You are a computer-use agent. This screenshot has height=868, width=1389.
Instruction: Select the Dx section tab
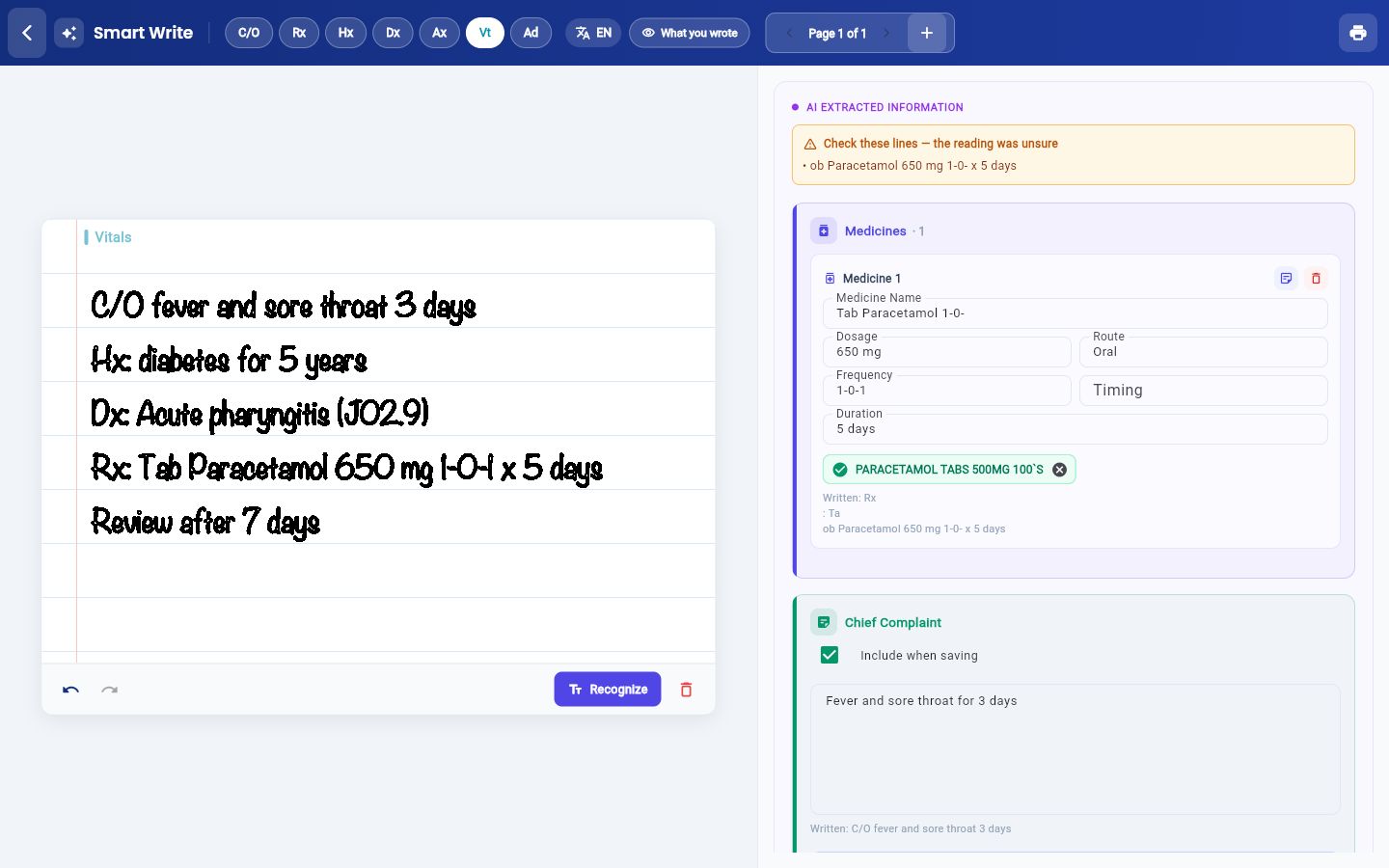393,33
